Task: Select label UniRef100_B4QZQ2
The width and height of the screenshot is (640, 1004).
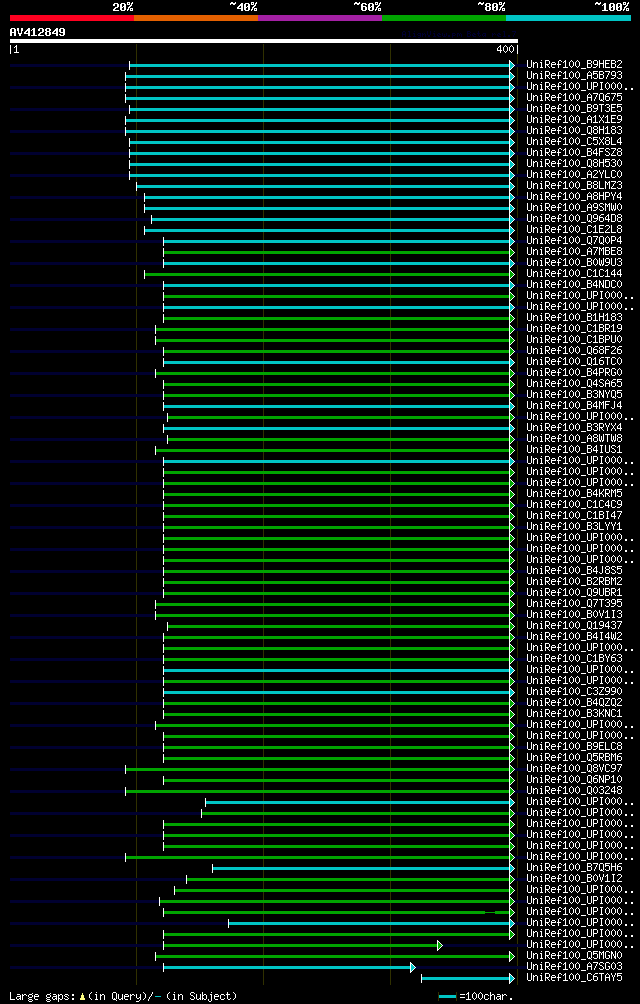Action: tap(573, 702)
